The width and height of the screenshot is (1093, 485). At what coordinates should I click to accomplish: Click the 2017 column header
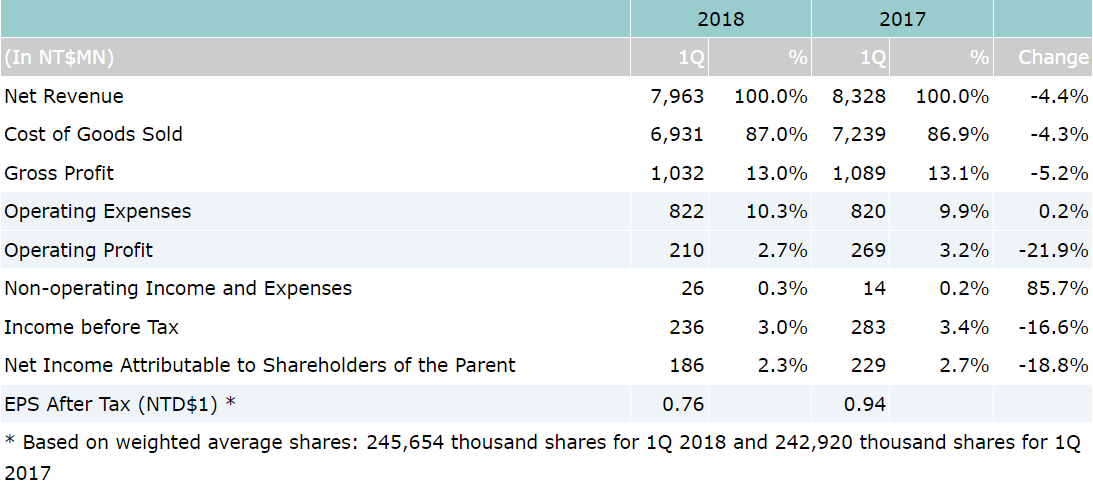tap(902, 19)
